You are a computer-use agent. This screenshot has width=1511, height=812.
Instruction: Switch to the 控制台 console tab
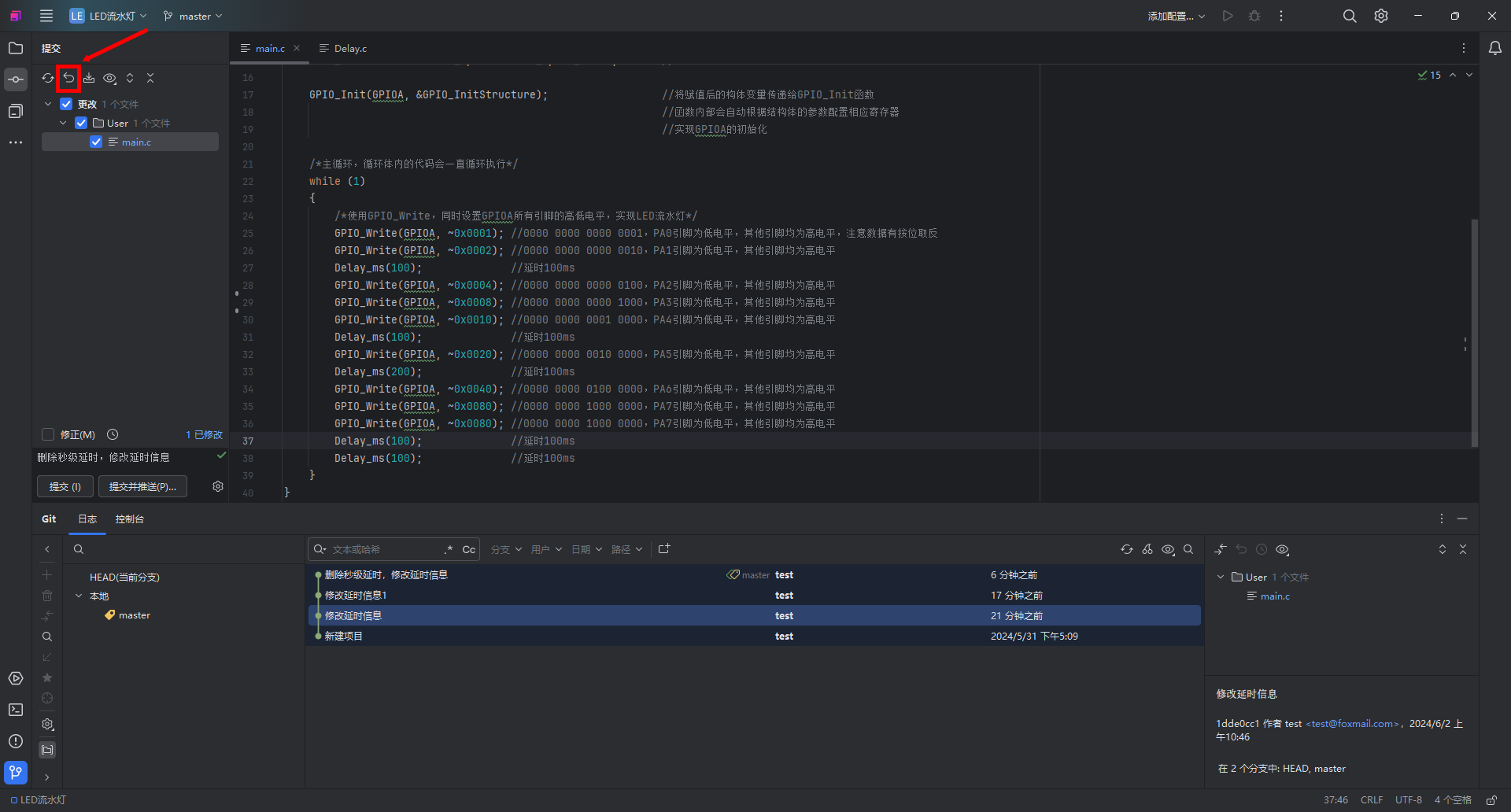tap(129, 519)
